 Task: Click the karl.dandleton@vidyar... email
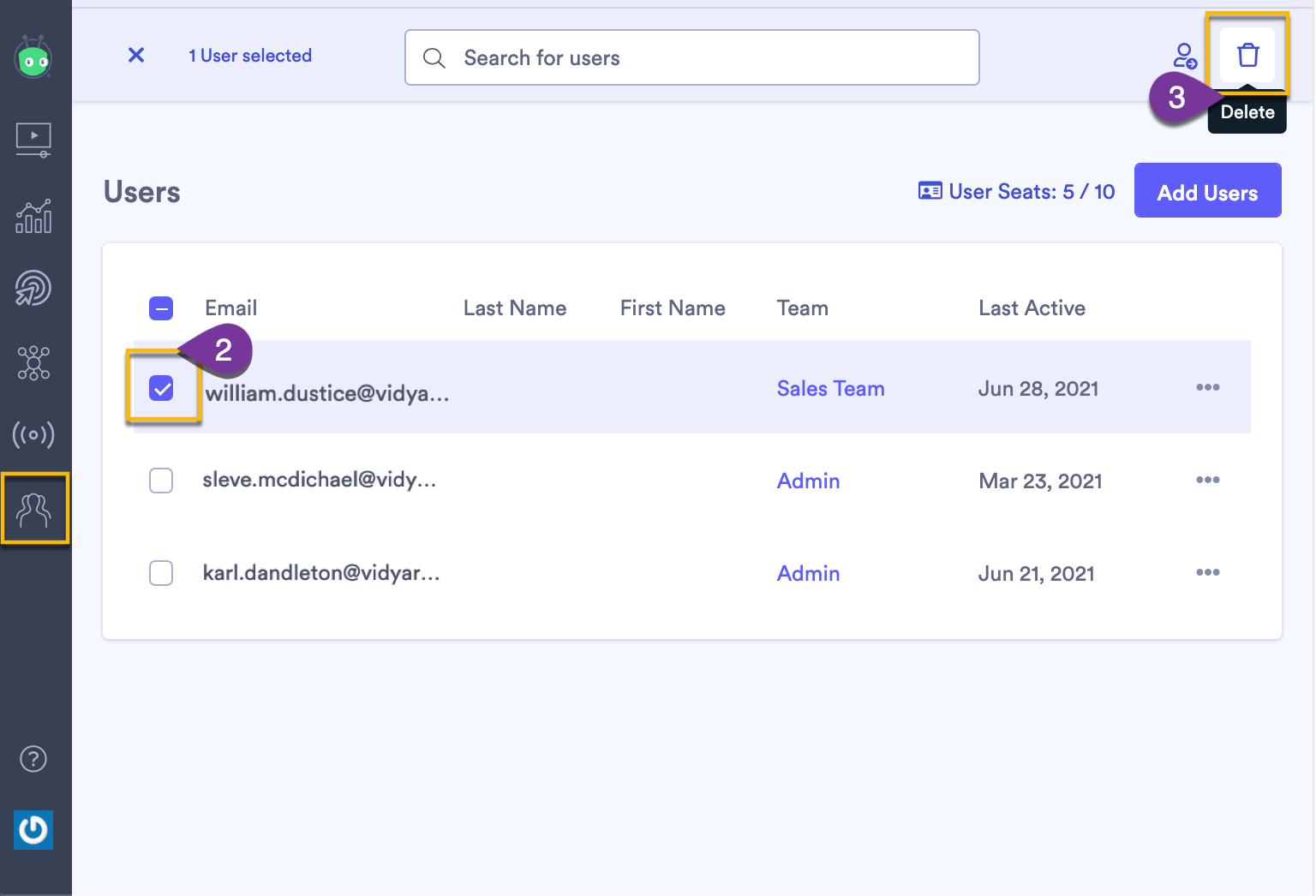321,573
